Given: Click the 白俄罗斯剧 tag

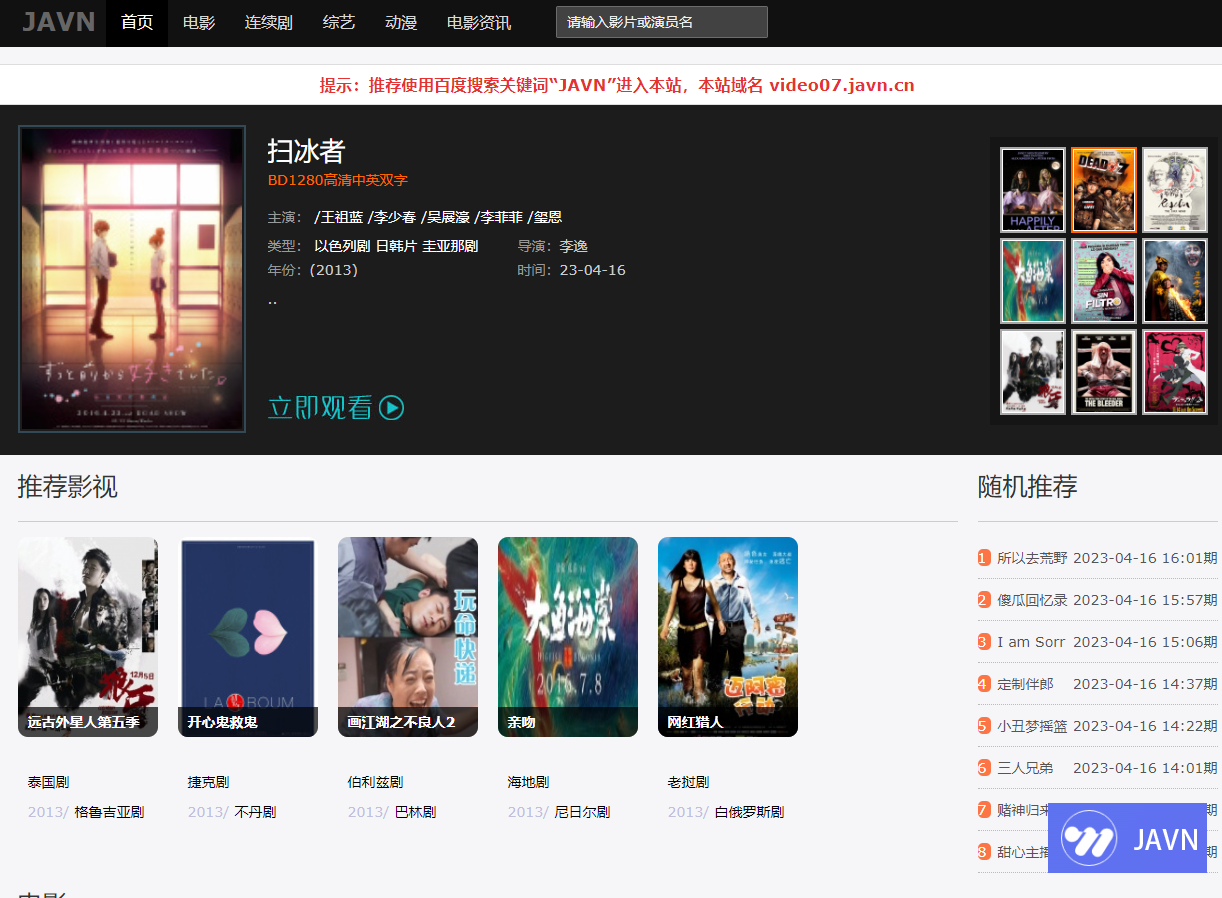Looking at the screenshot, I should [749, 812].
